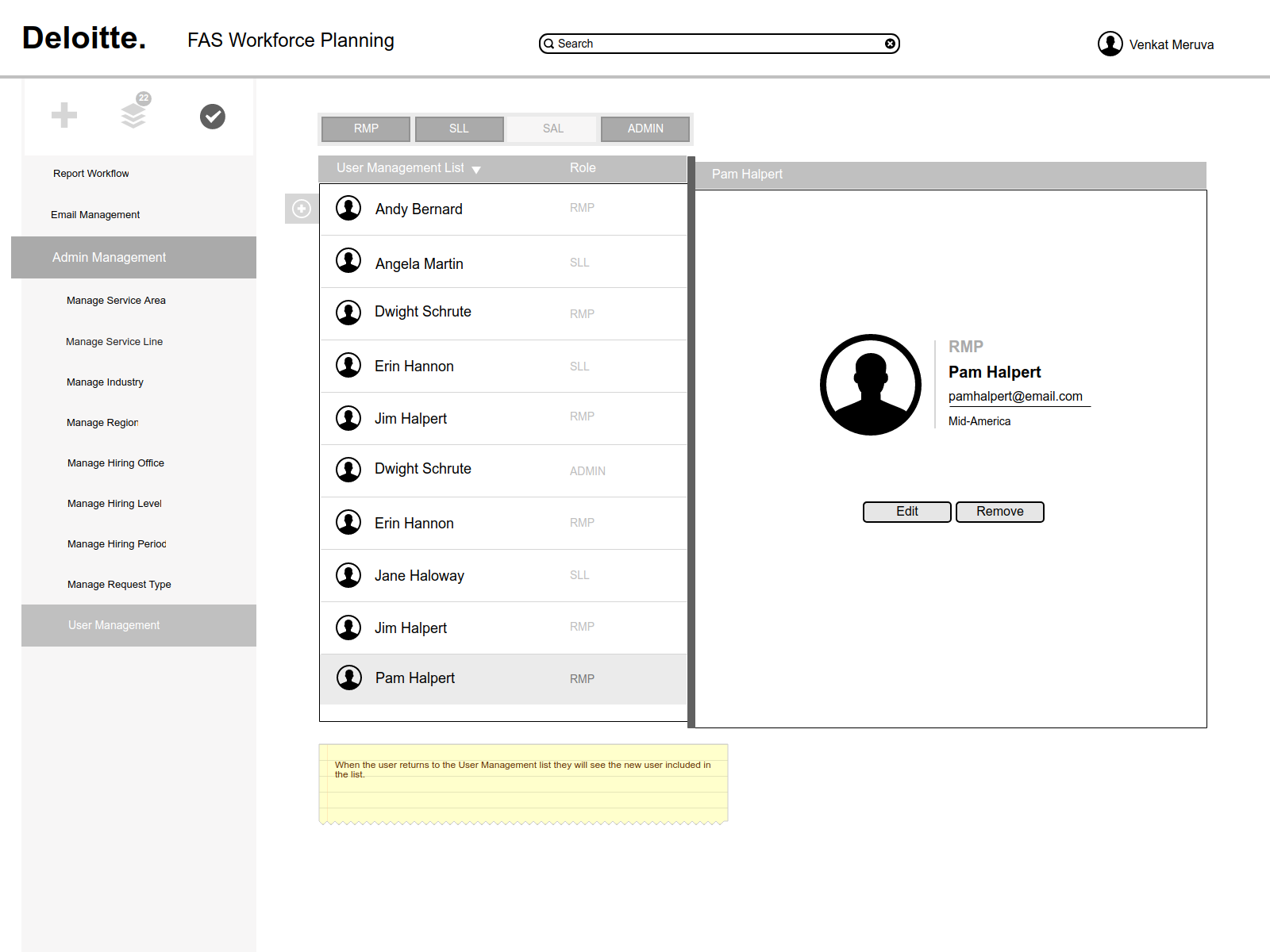The width and height of the screenshot is (1270, 952).
Task: Open Manage Industry
Action: 105,382
